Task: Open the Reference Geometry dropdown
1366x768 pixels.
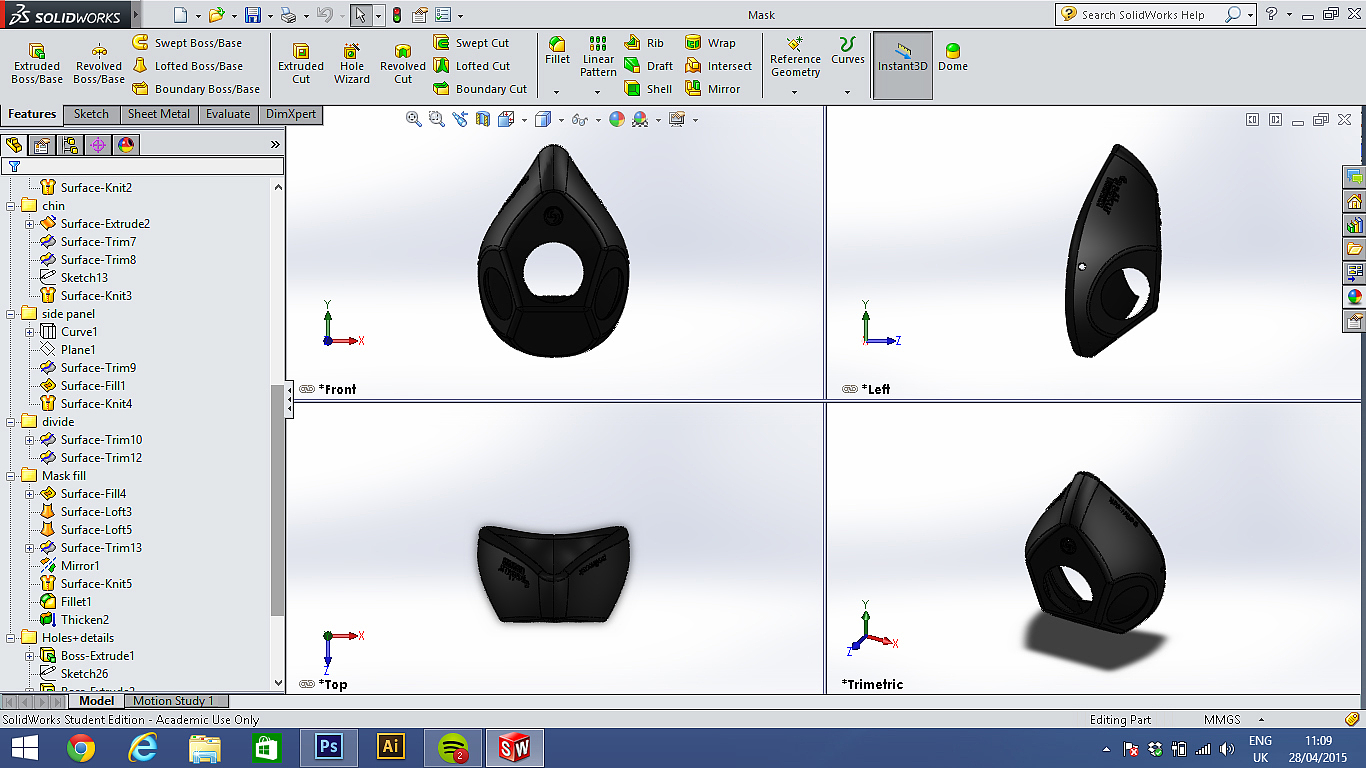Action: (795, 92)
